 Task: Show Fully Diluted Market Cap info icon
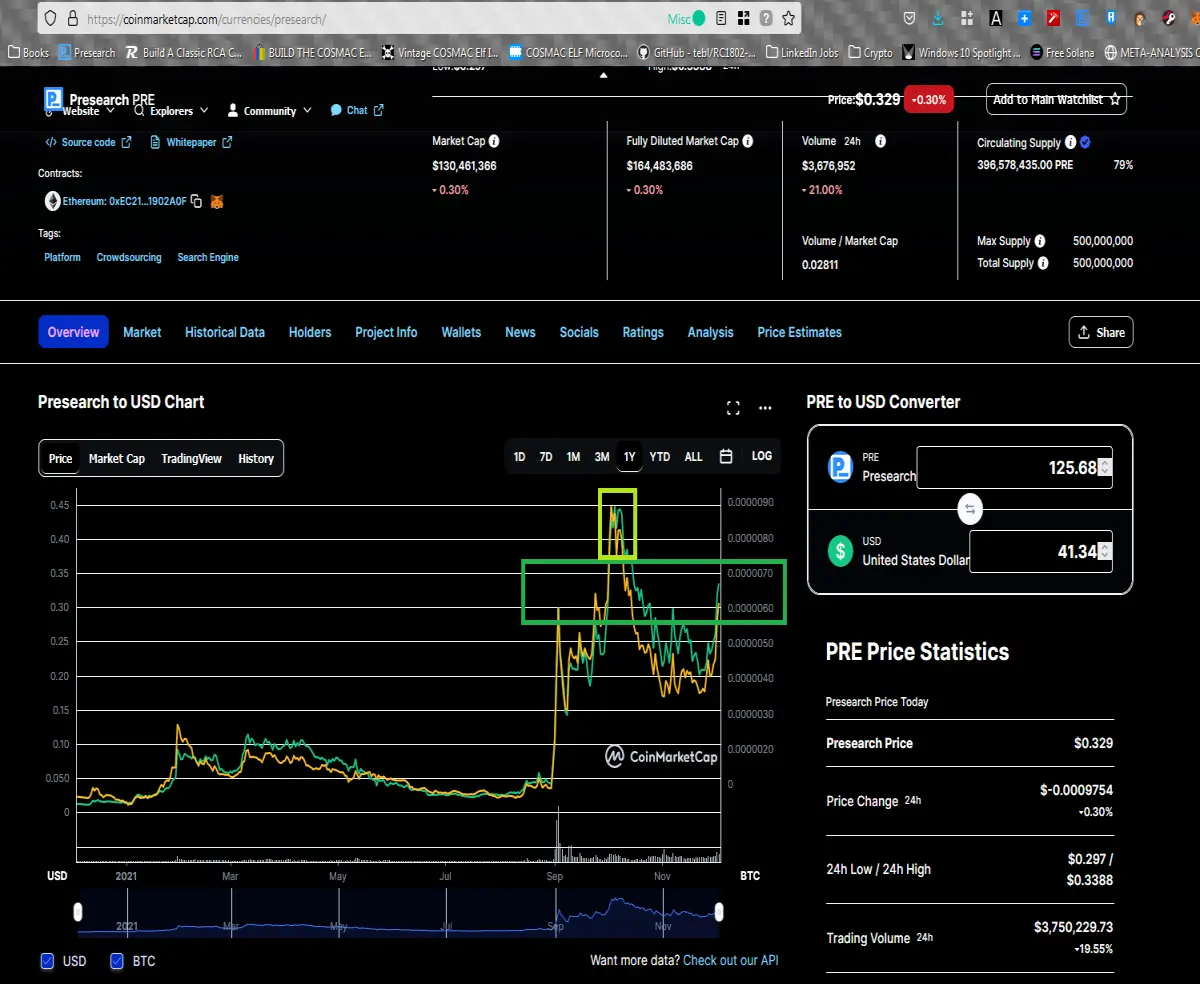(748, 142)
